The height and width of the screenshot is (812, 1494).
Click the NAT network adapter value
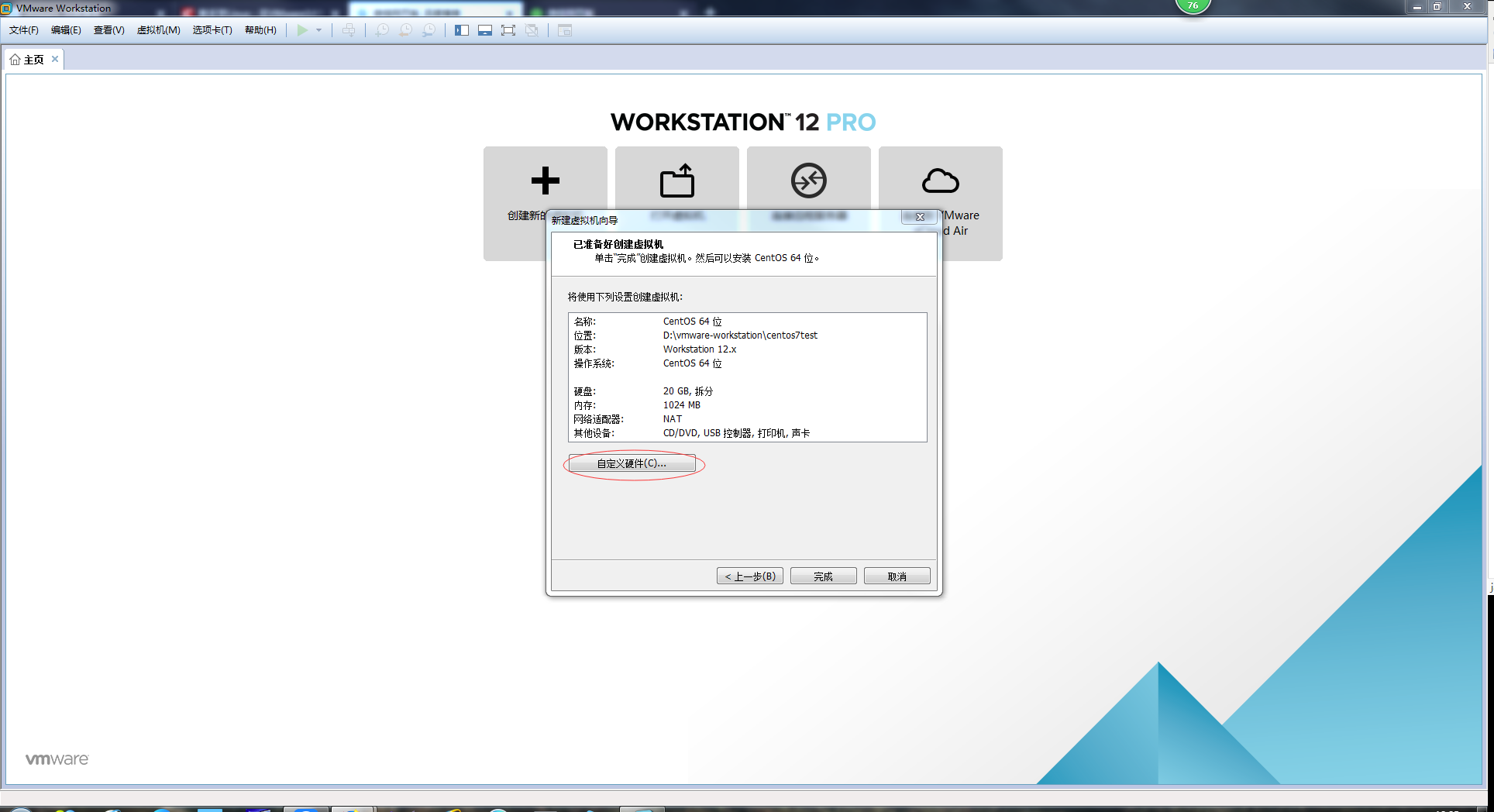[x=673, y=419]
